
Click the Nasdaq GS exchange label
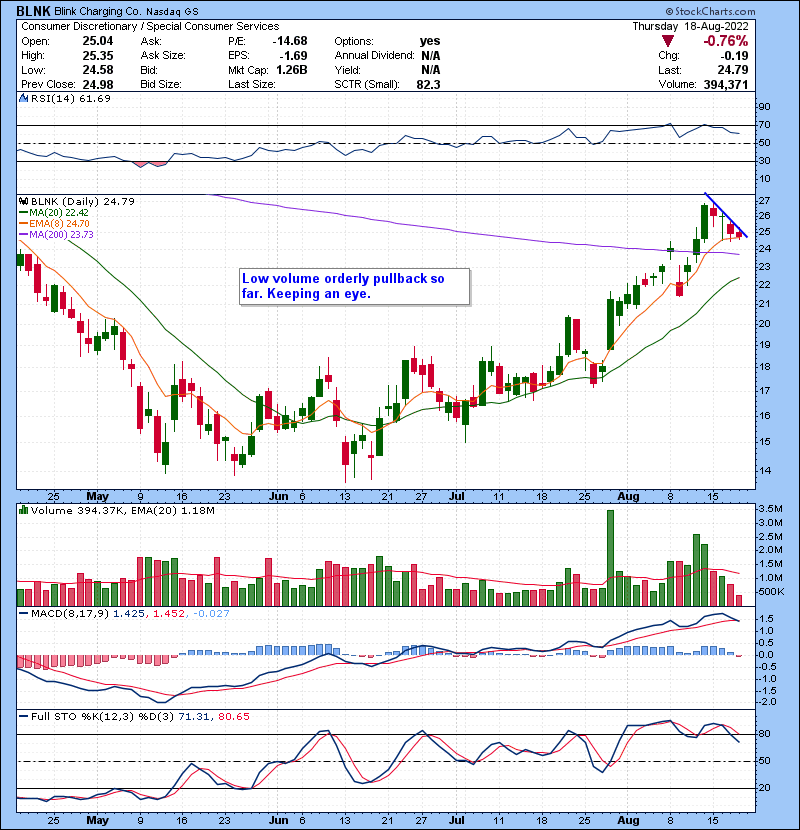(x=173, y=11)
